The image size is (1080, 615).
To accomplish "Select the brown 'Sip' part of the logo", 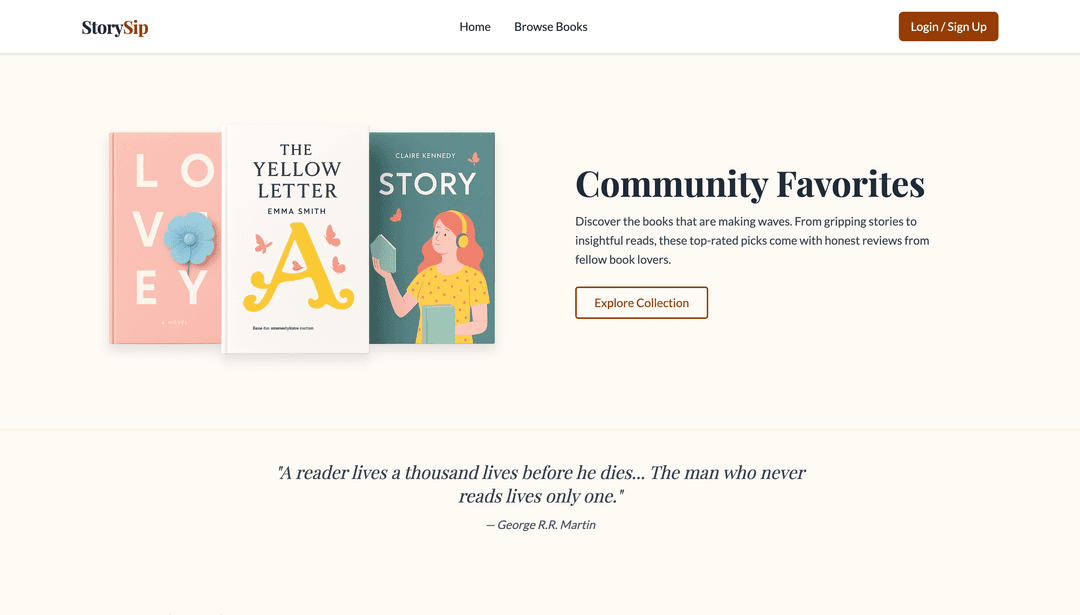I will pyautogui.click(x=134, y=26).
